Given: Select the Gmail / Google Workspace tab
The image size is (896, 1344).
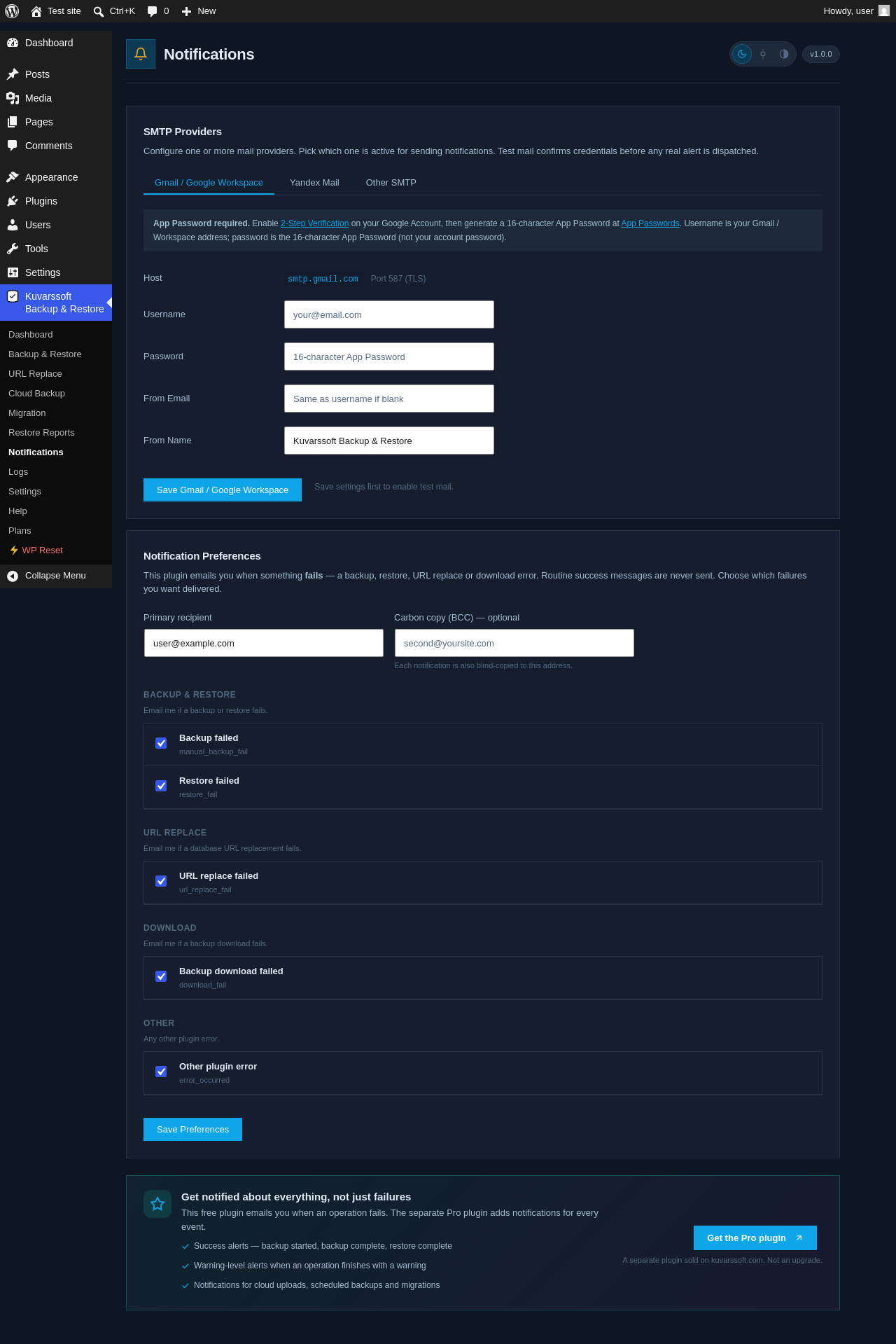Looking at the screenshot, I should point(209,183).
